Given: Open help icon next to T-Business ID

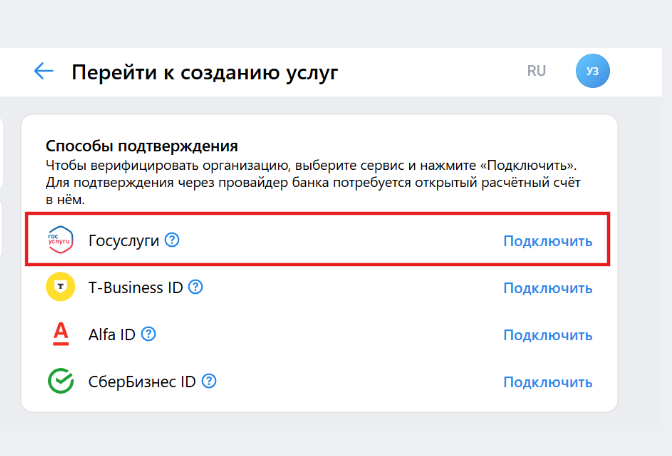Looking at the screenshot, I should pyautogui.click(x=195, y=287).
